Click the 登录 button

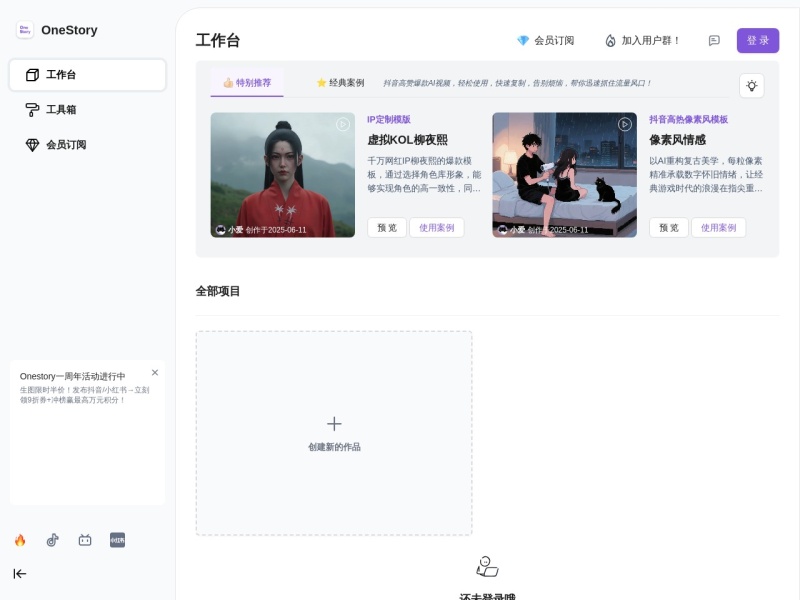(758, 40)
